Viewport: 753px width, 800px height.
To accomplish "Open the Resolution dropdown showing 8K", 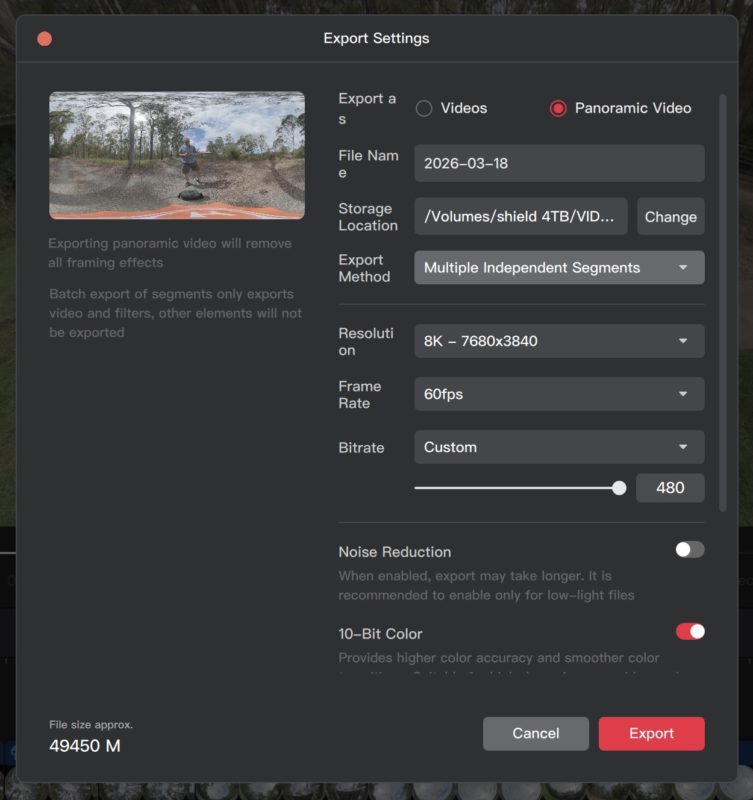I will coord(559,341).
